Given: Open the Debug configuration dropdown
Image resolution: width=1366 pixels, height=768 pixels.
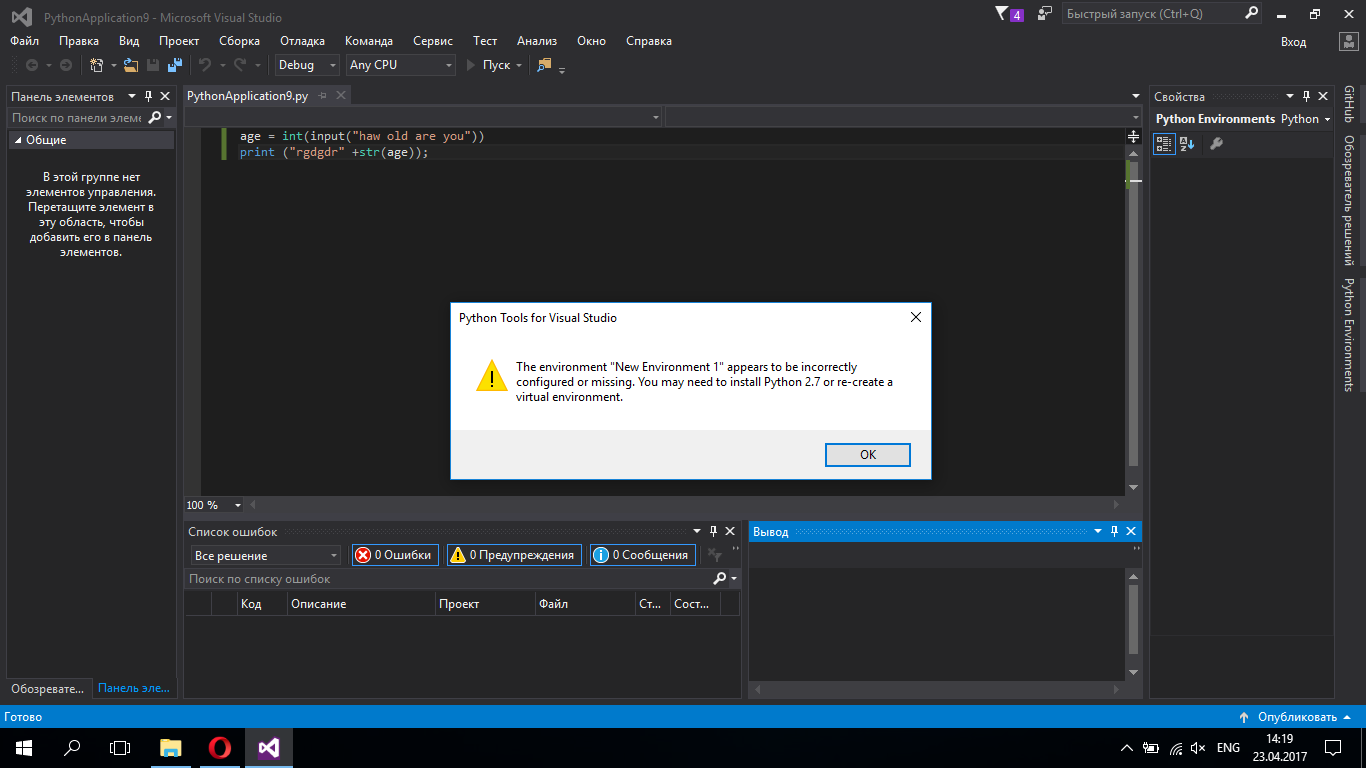Looking at the screenshot, I should tap(307, 65).
